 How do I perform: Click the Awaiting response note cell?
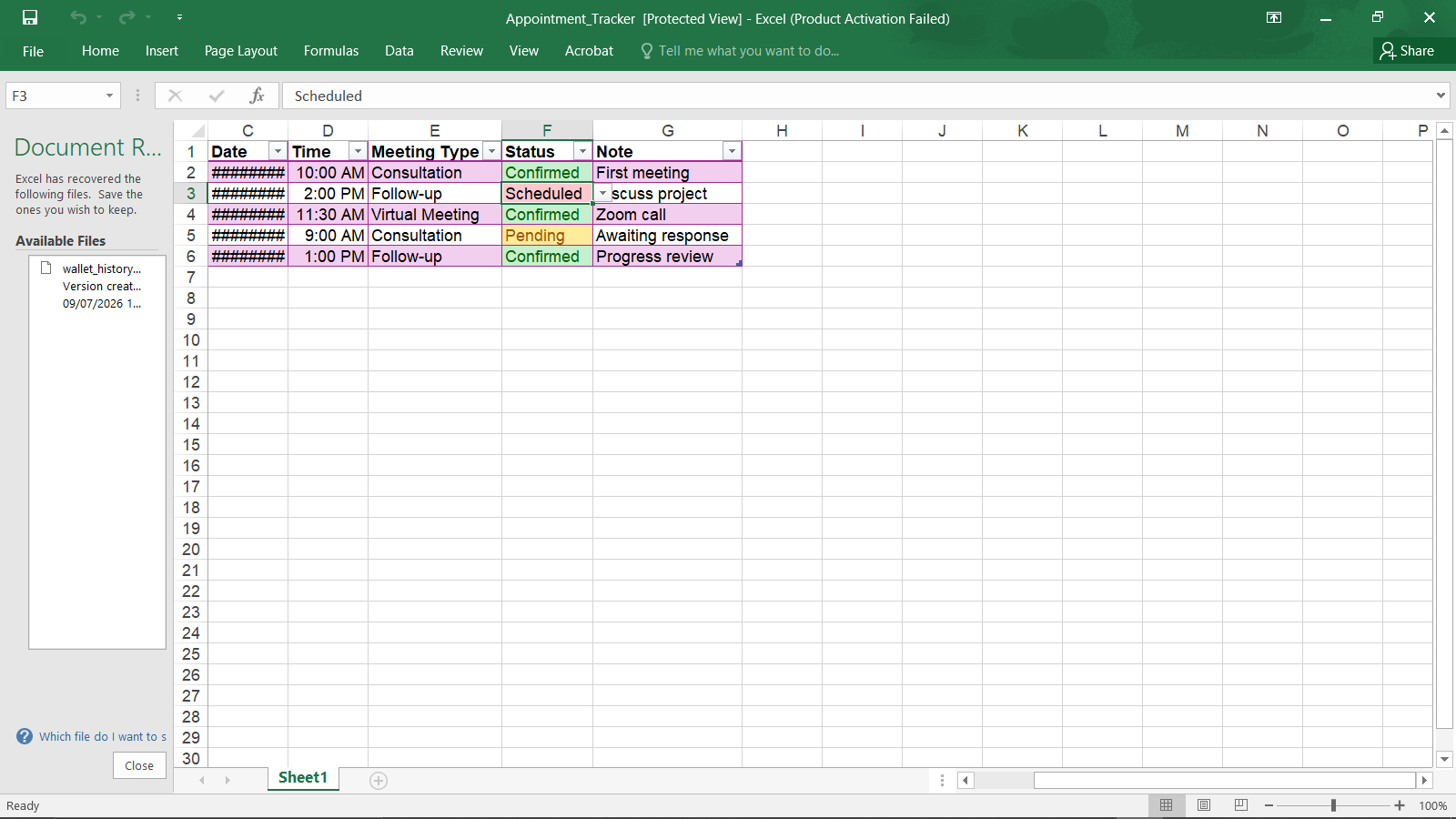point(667,236)
